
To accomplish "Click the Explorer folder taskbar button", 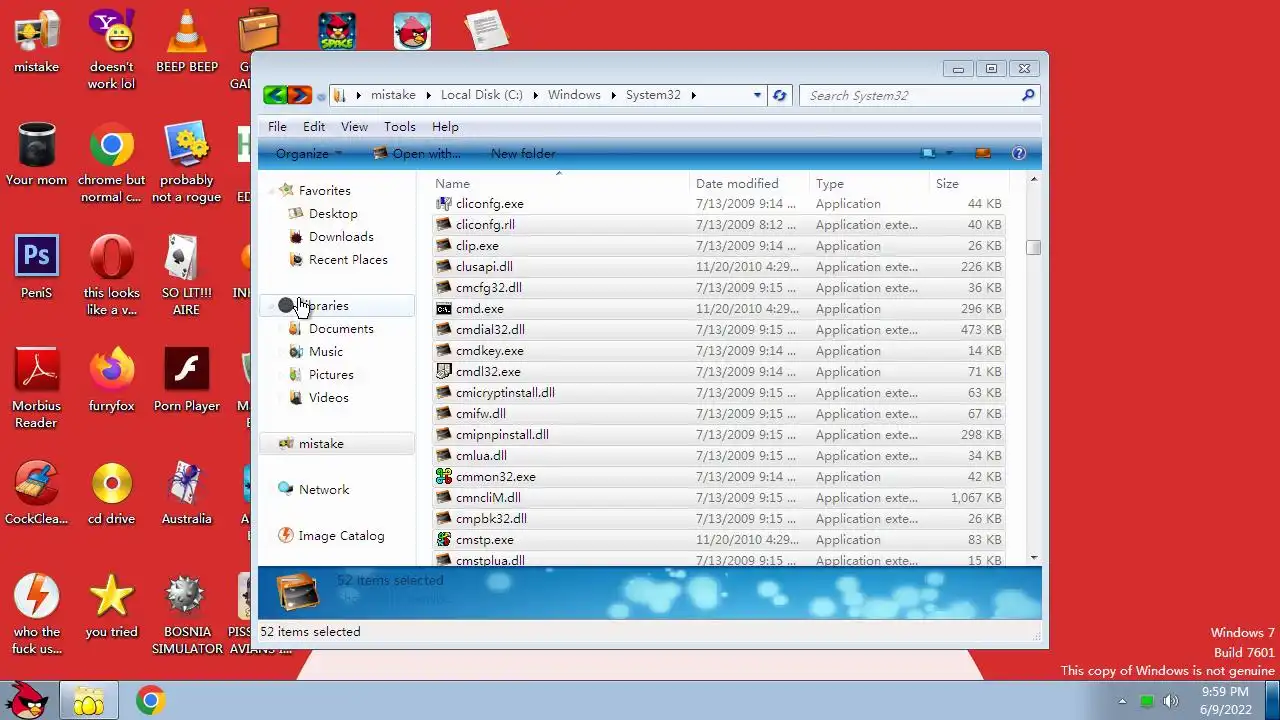I will [x=88, y=701].
